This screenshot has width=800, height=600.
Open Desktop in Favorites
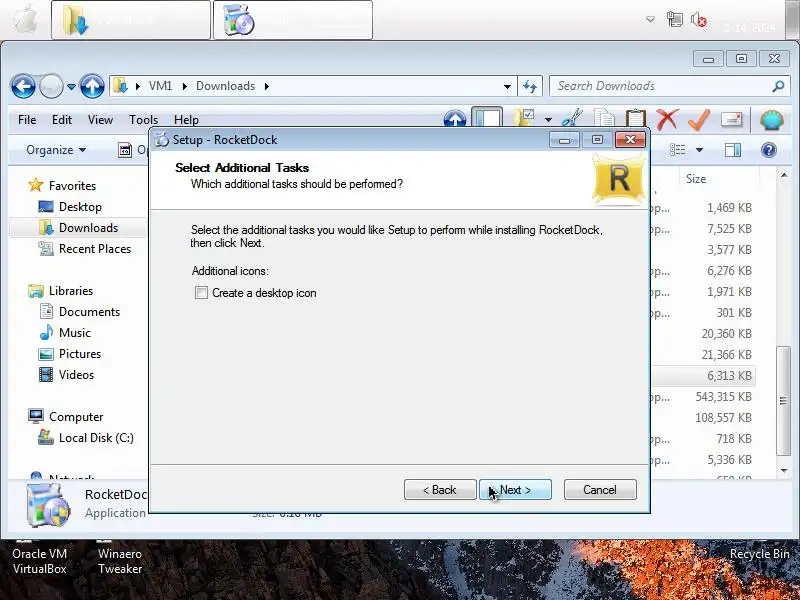[x=80, y=207]
